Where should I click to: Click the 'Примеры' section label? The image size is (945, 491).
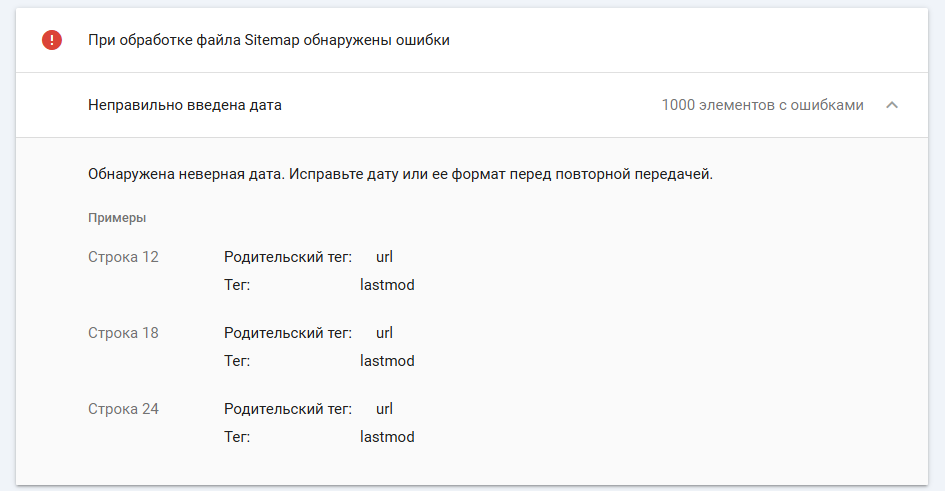(x=117, y=217)
